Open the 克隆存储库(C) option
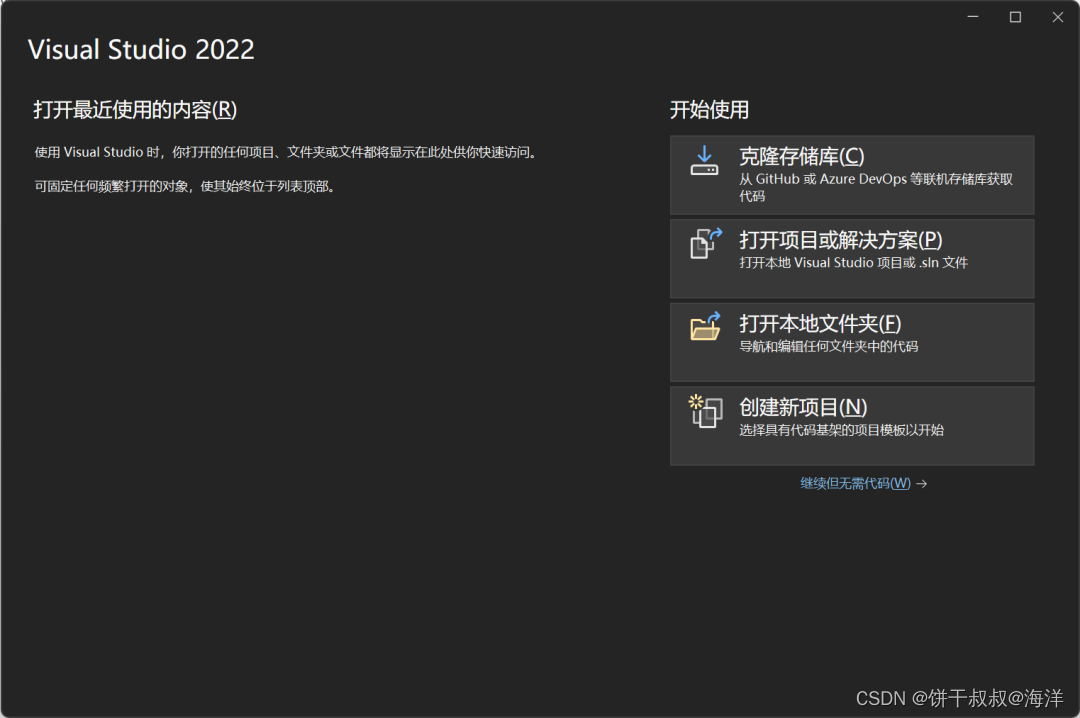1080x718 pixels. click(x=852, y=175)
